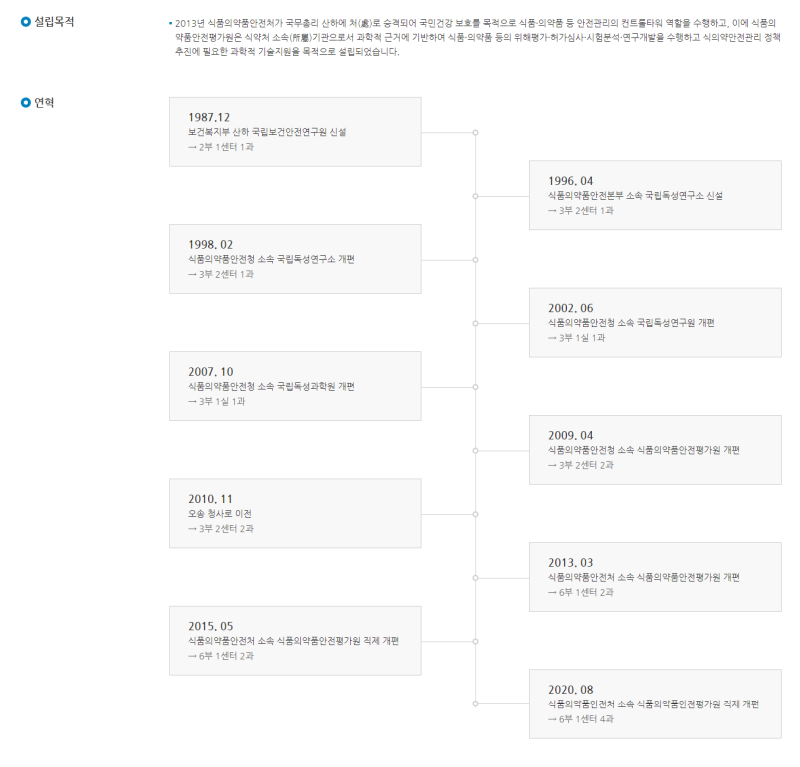Image resolution: width=800 pixels, height=767 pixels.
Task: Click the 2013. 03 timeline entry box
Action: pos(655,577)
